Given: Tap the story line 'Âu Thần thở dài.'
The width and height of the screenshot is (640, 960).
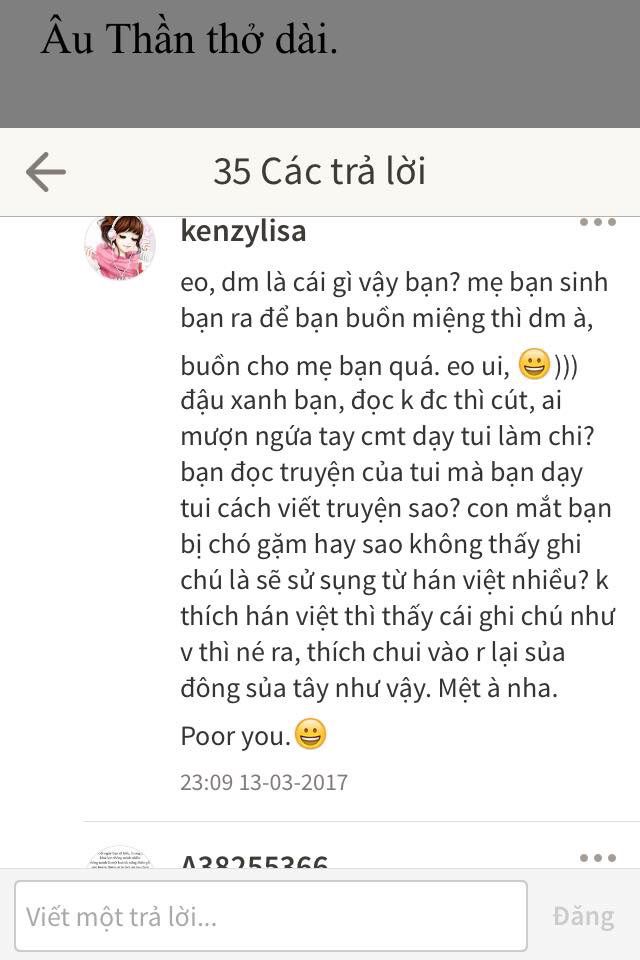Looking at the screenshot, I should pyautogui.click(x=189, y=39).
